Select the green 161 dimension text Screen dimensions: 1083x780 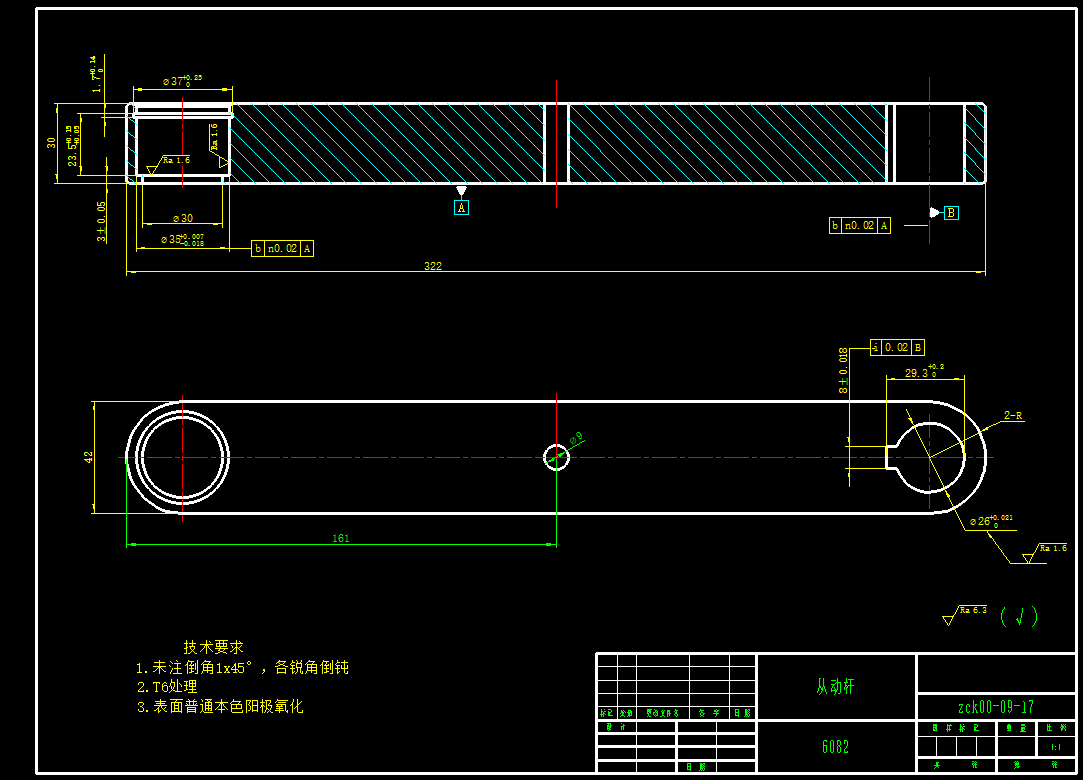coord(341,538)
